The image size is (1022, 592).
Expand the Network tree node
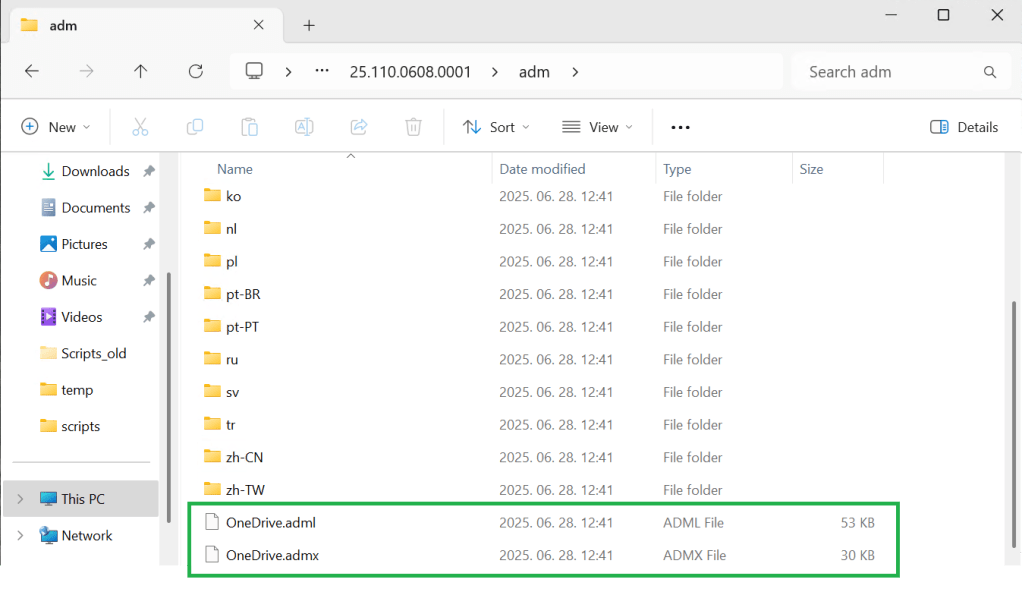[20, 536]
